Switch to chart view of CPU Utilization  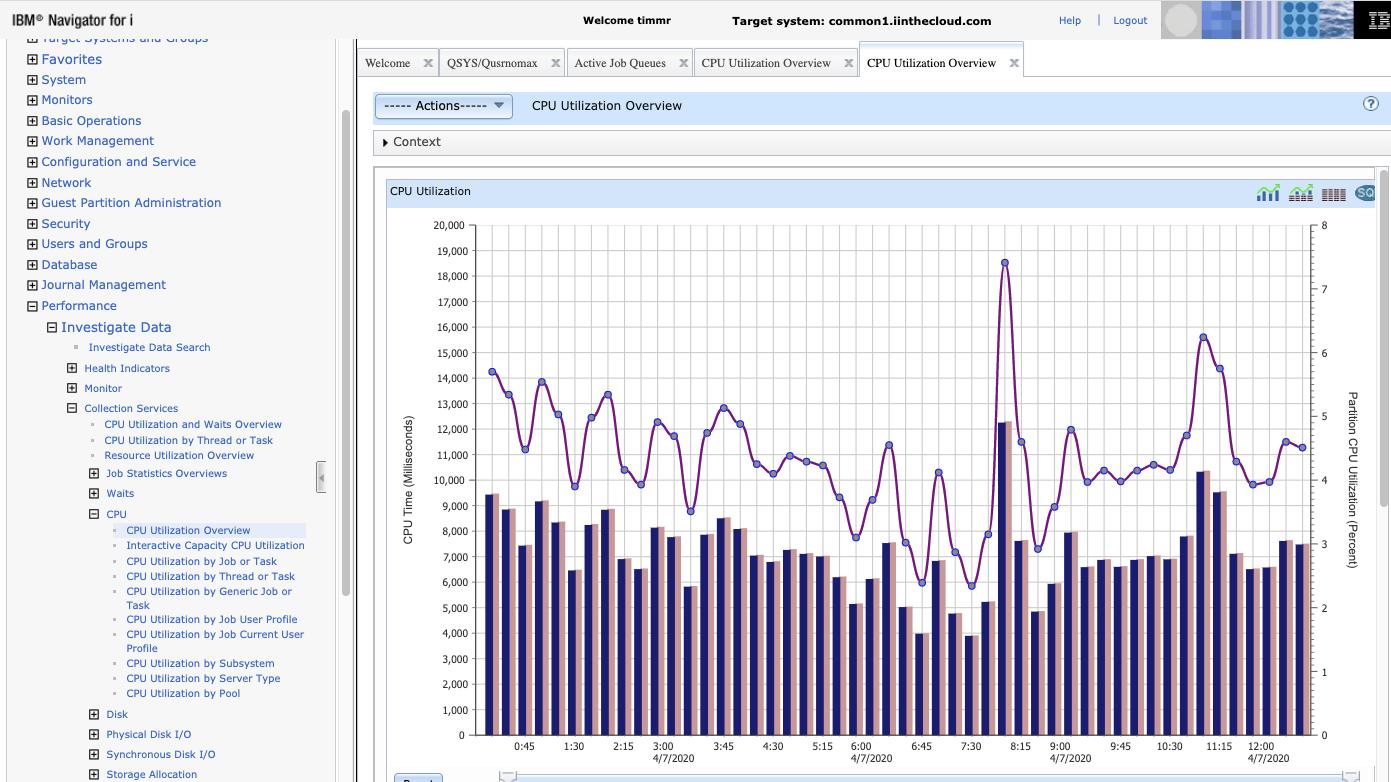[x=1268, y=192]
